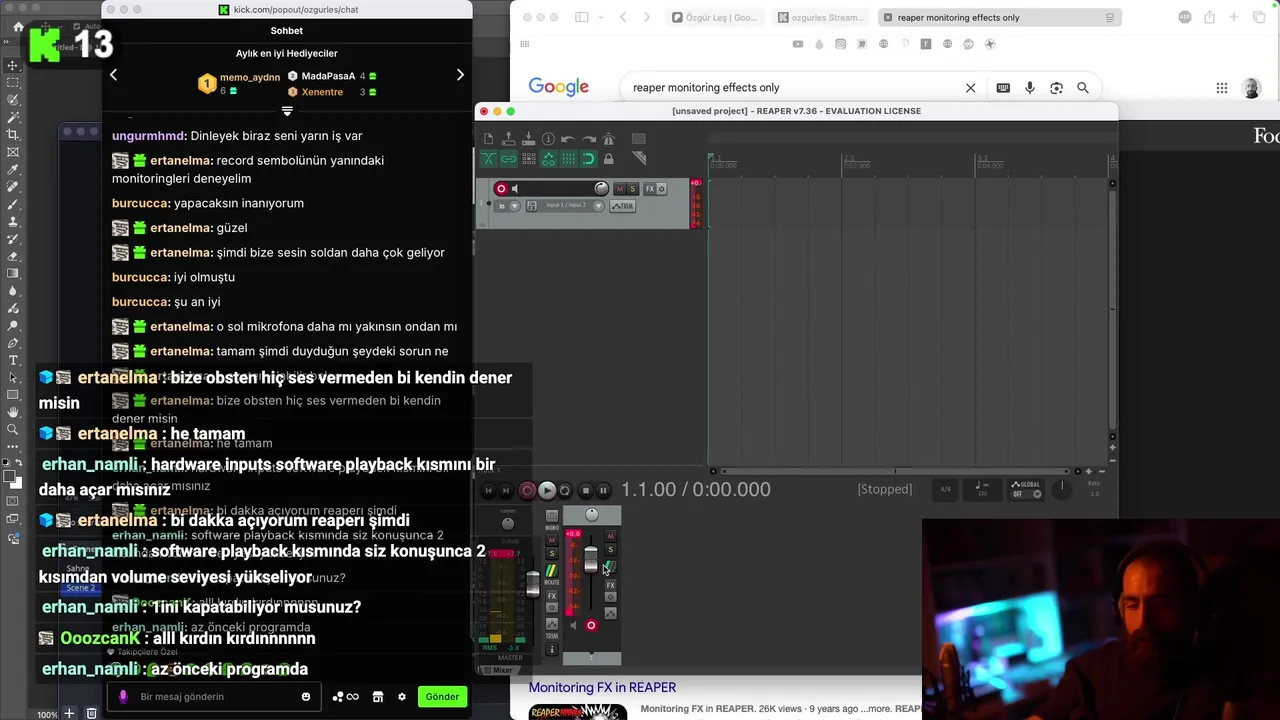Click the transport Stop button
This screenshot has height=720, width=1280.
tap(586, 490)
